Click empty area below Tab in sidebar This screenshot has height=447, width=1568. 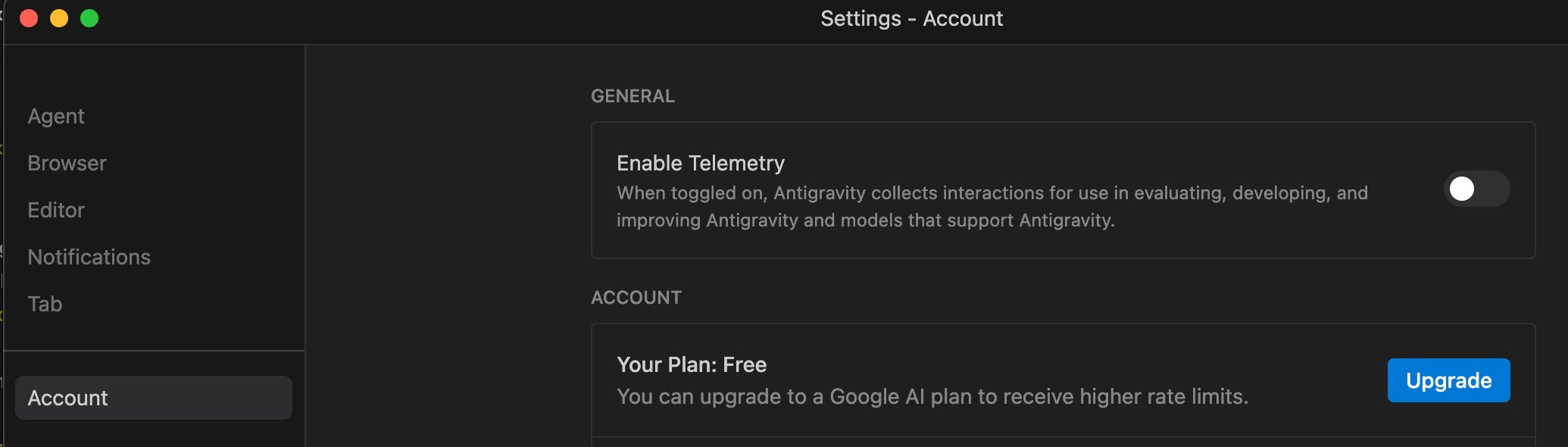point(153,333)
